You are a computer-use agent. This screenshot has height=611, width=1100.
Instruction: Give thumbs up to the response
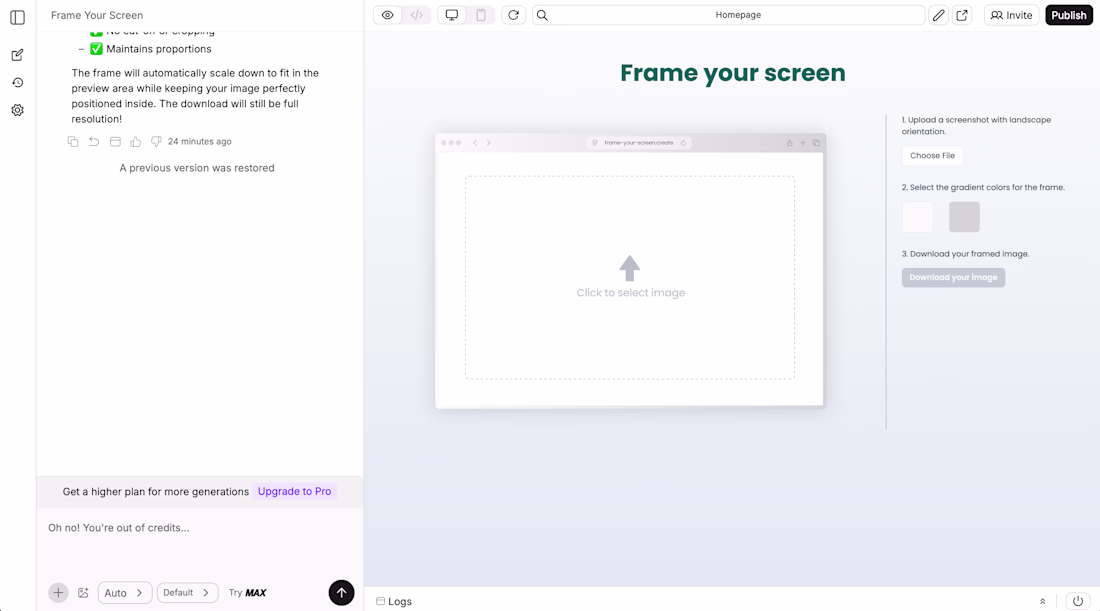click(x=135, y=142)
